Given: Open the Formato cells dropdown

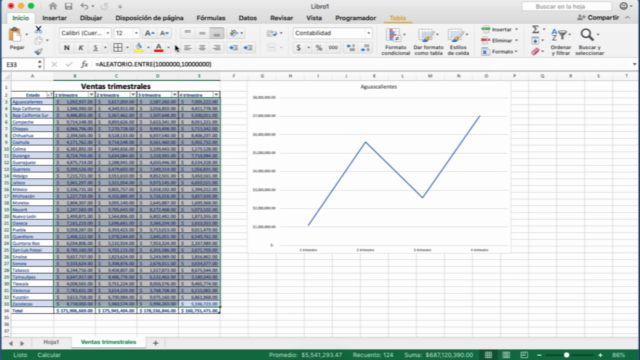Looking at the screenshot, I should click(x=500, y=51).
